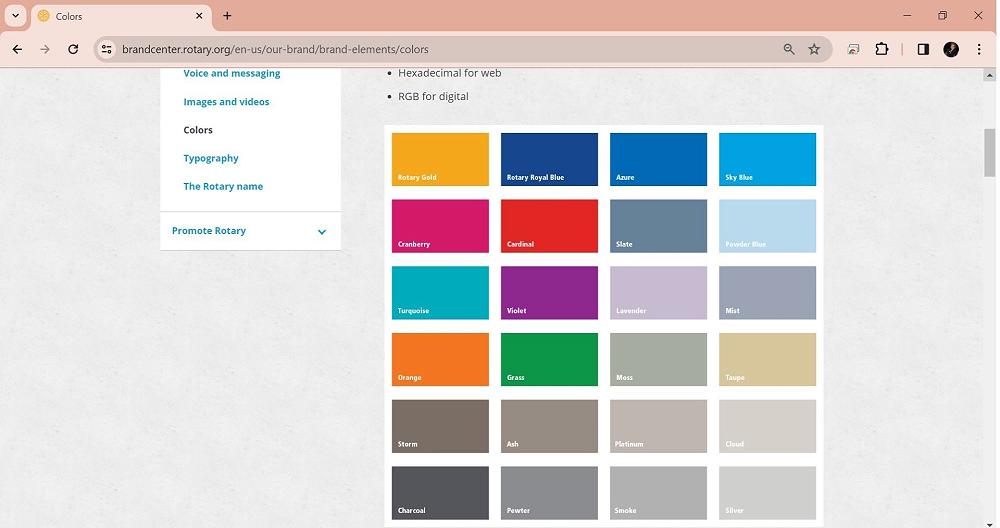Open the zoom magnifier icon in address bar
This screenshot has width=1000, height=528.
[789, 49]
